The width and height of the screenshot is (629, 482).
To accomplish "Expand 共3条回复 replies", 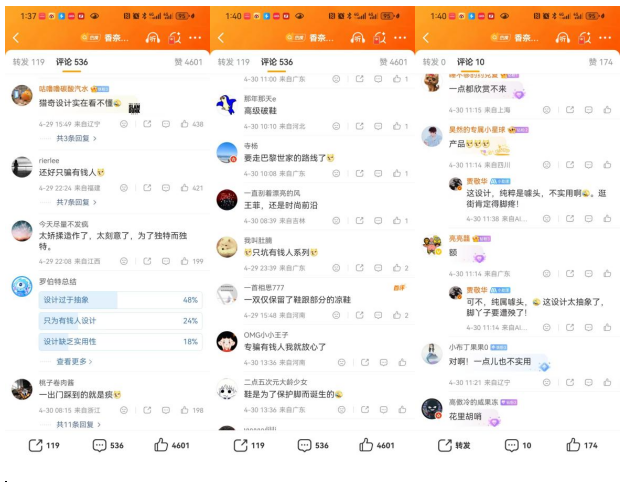I will click(76, 138).
